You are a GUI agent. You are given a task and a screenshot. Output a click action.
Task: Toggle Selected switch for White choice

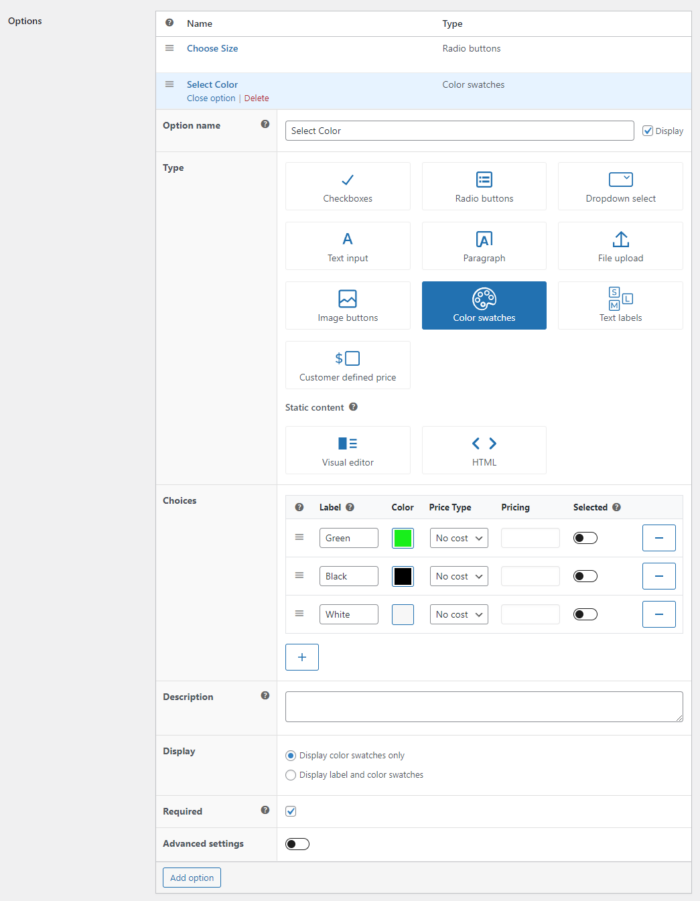pos(585,614)
